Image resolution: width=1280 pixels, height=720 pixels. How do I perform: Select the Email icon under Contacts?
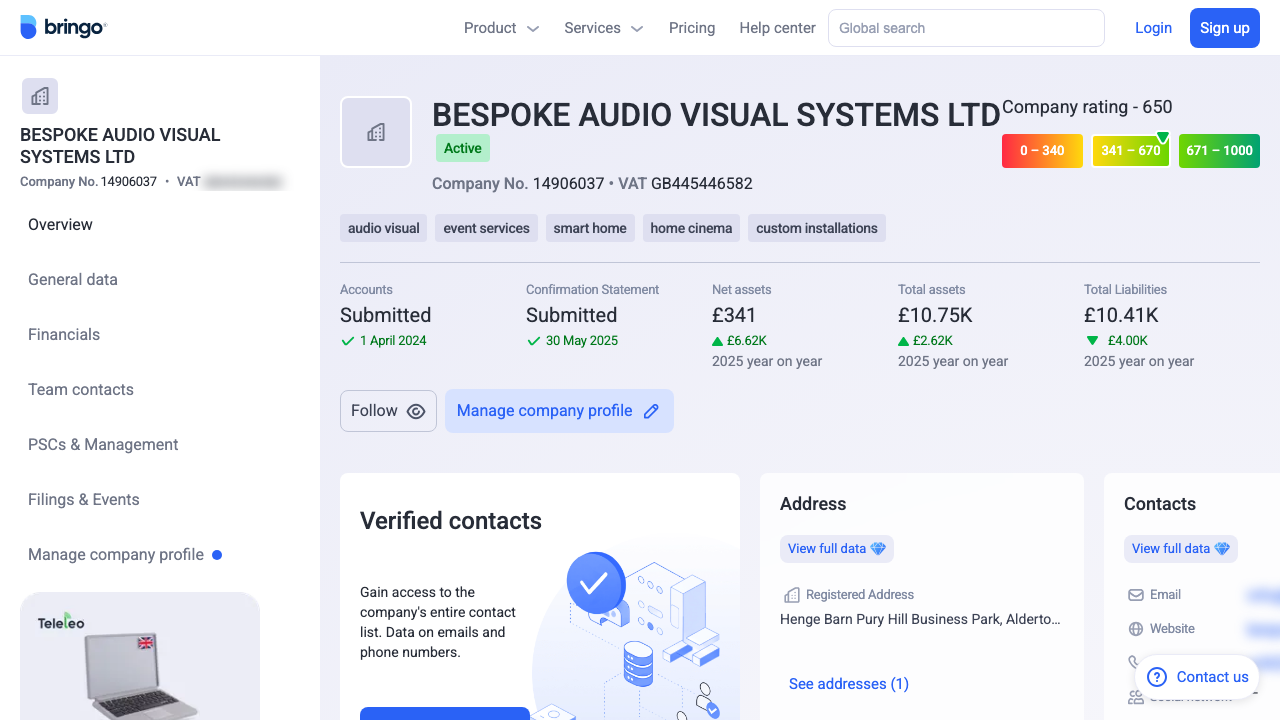point(1136,594)
